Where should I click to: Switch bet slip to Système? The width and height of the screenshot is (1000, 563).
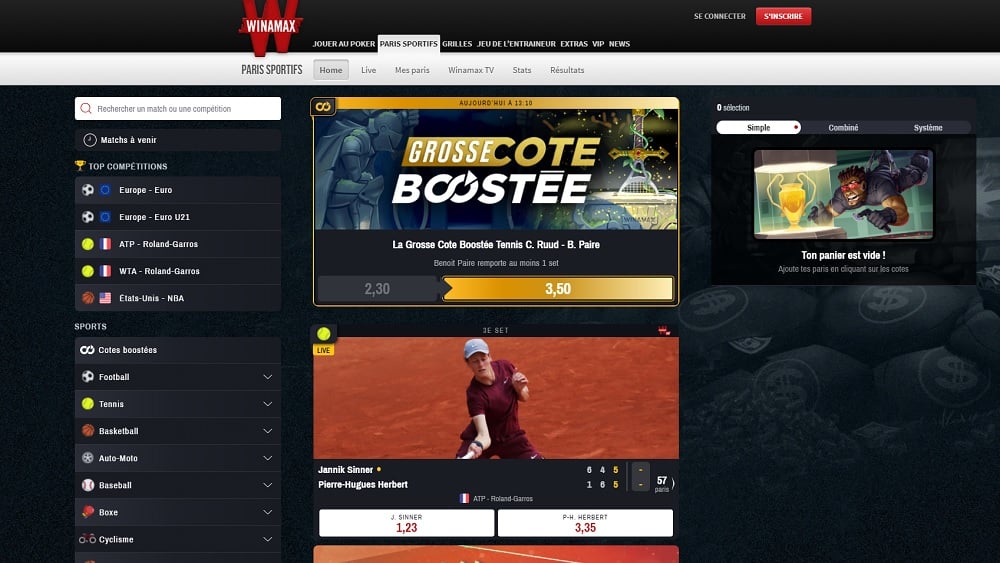(x=927, y=128)
